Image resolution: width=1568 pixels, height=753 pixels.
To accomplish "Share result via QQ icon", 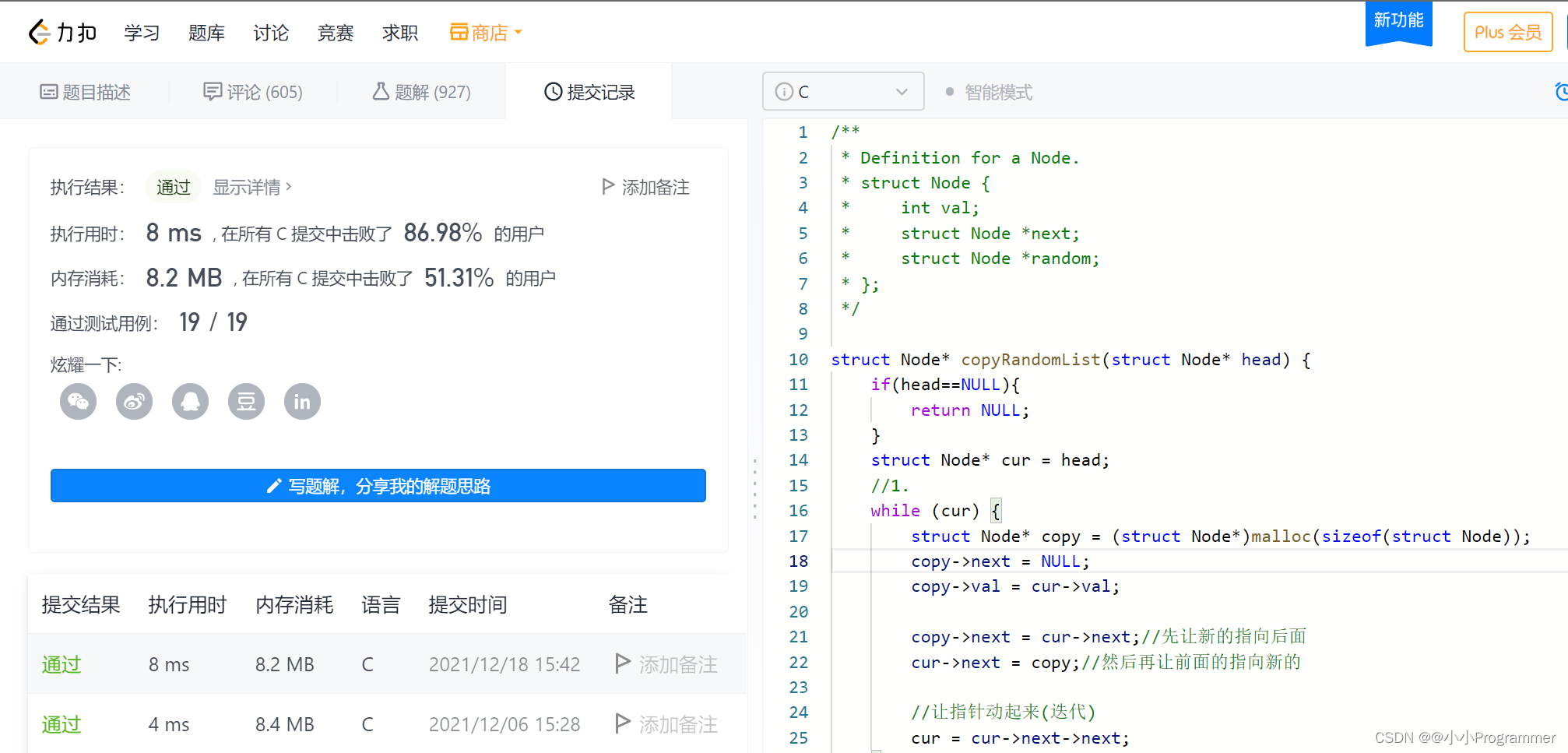I will (191, 402).
